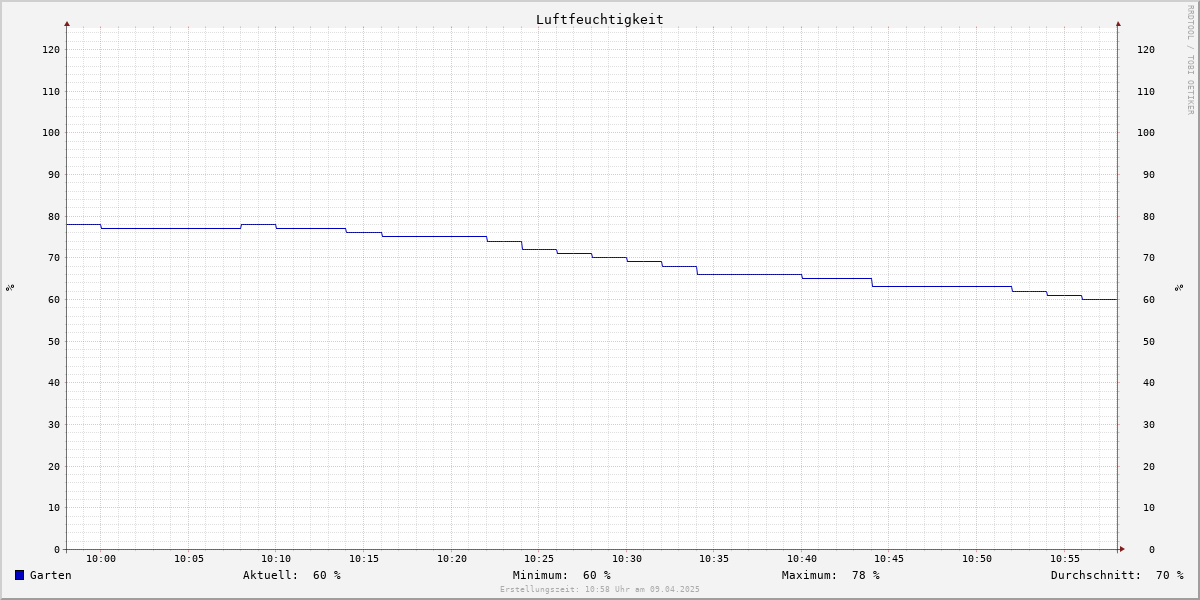Select the "Maximum: 78 %" statistic
Screen dimensions: 1200x600
(831, 575)
